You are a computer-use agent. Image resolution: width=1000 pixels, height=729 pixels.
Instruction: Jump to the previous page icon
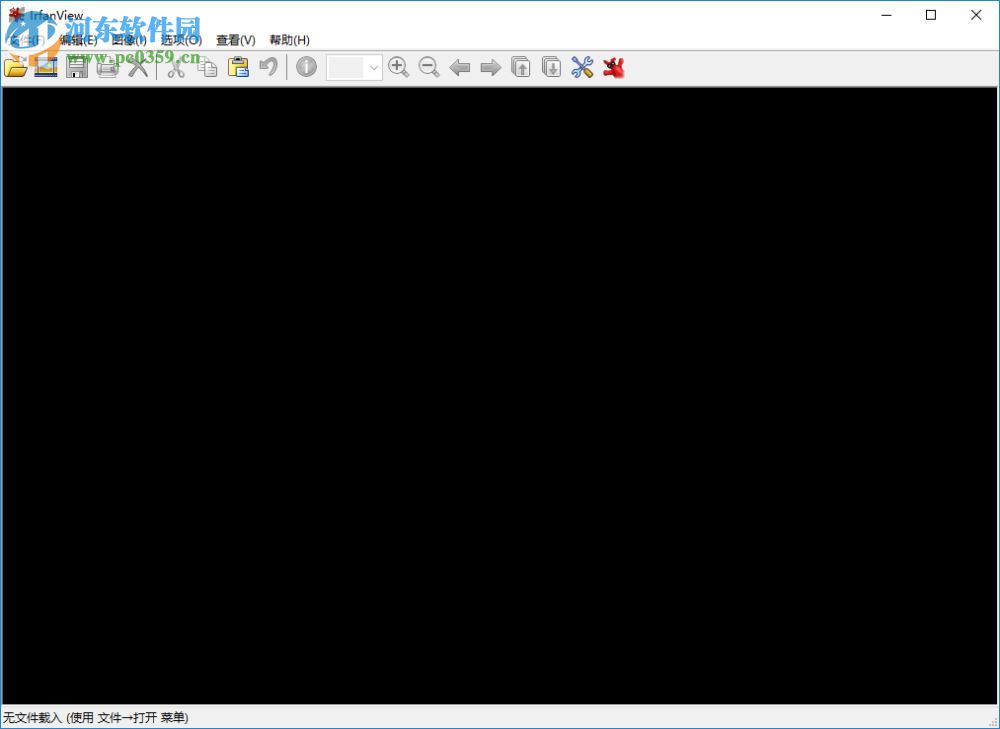pyautogui.click(x=521, y=67)
